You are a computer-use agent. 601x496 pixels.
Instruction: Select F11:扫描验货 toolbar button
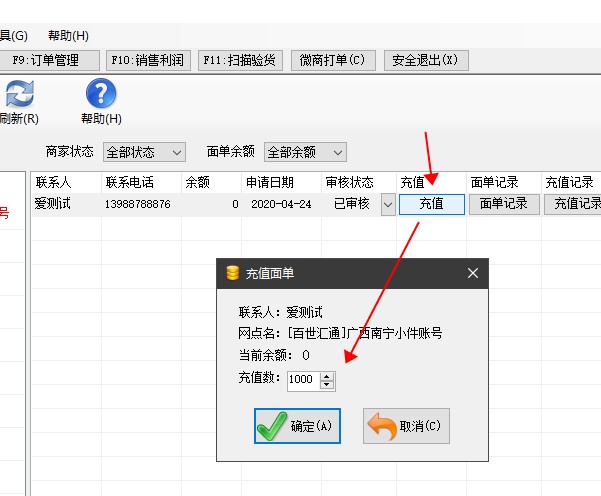pyautogui.click(x=241, y=60)
